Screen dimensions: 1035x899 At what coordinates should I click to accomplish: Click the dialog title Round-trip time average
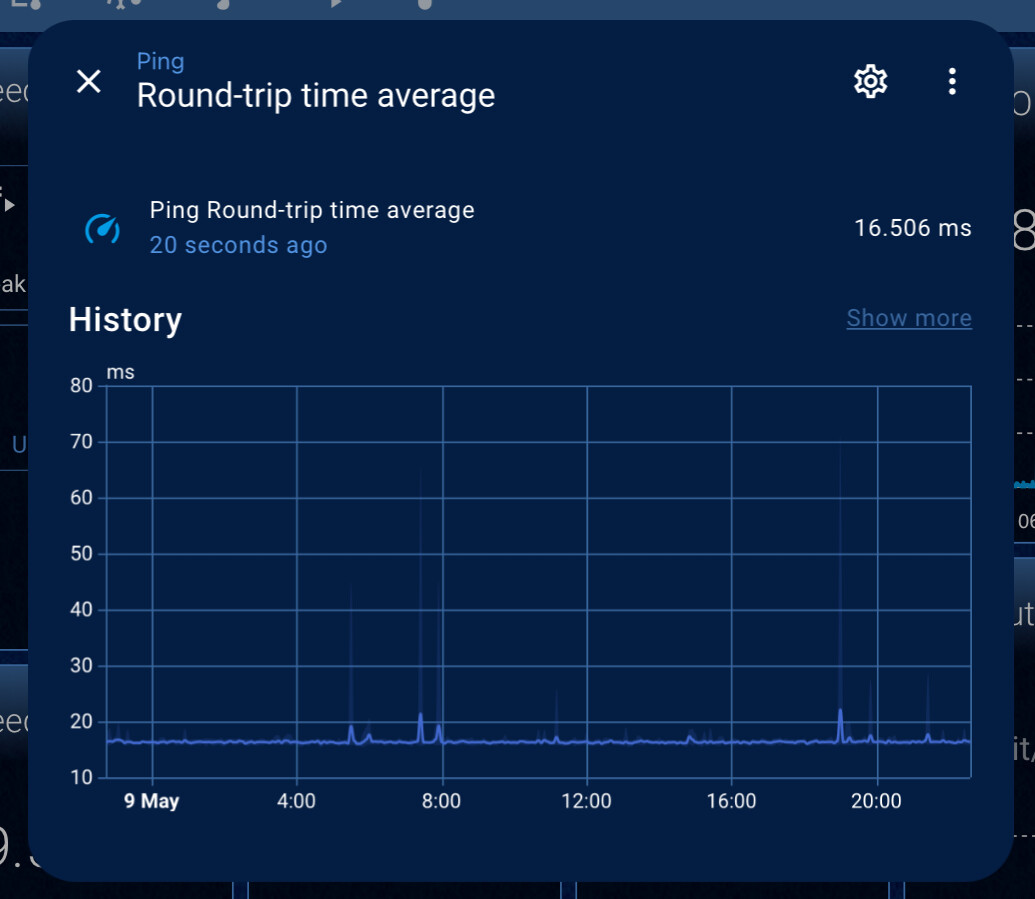tap(315, 96)
